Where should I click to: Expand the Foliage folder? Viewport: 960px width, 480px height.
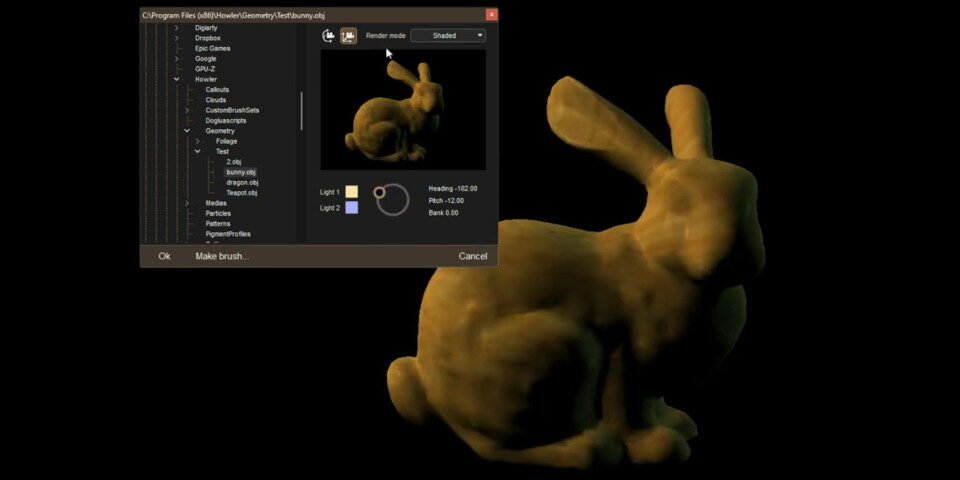[198, 141]
